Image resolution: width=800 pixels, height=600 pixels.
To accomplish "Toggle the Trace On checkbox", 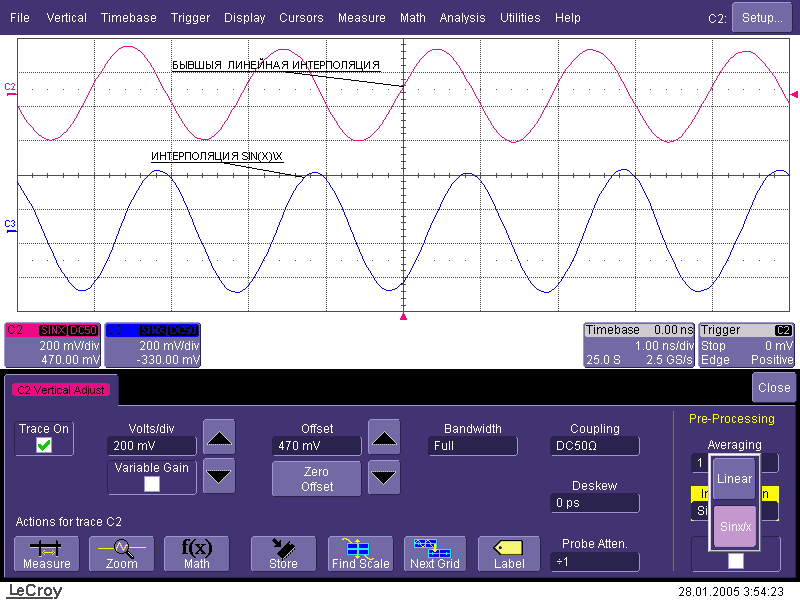I will (x=44, y=446).
